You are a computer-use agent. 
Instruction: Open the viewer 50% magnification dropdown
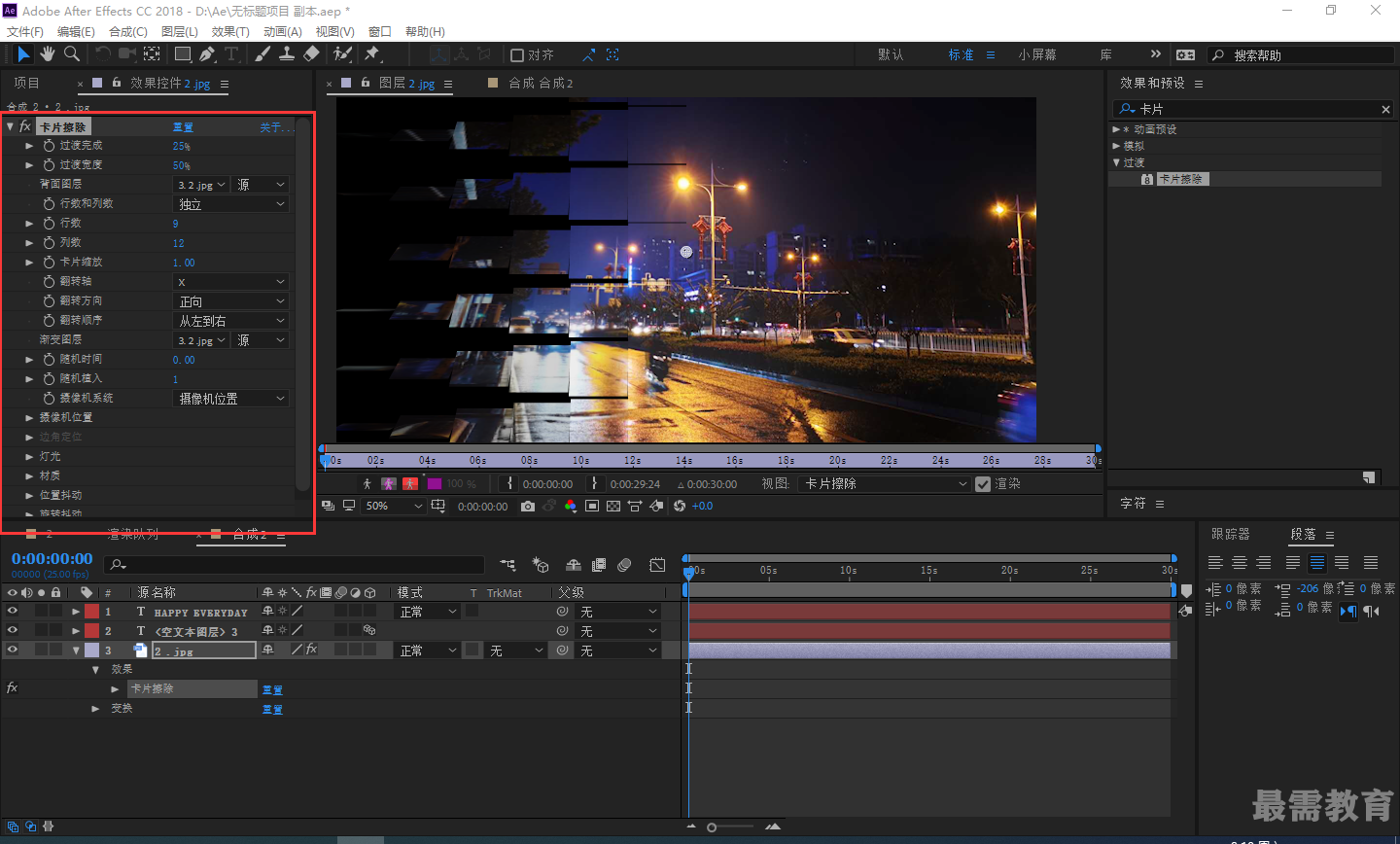pos(394,506)
